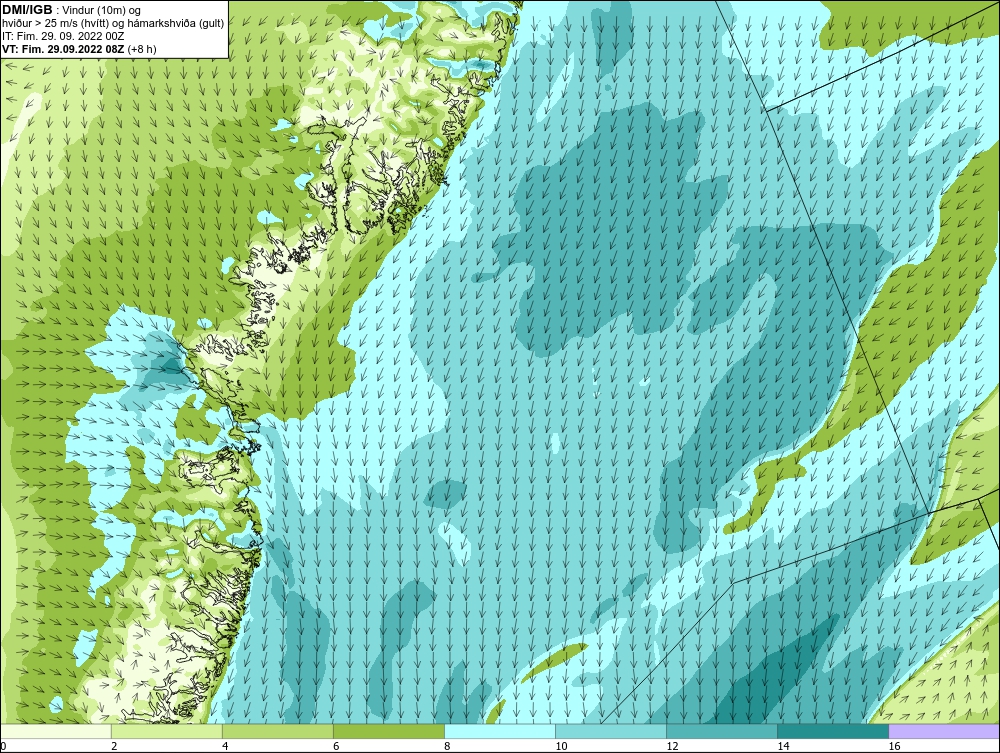Pick the pale cyan legend swatch for 8–10 m/s
The image size is (1000, 753).
click(x=499, y=731)
